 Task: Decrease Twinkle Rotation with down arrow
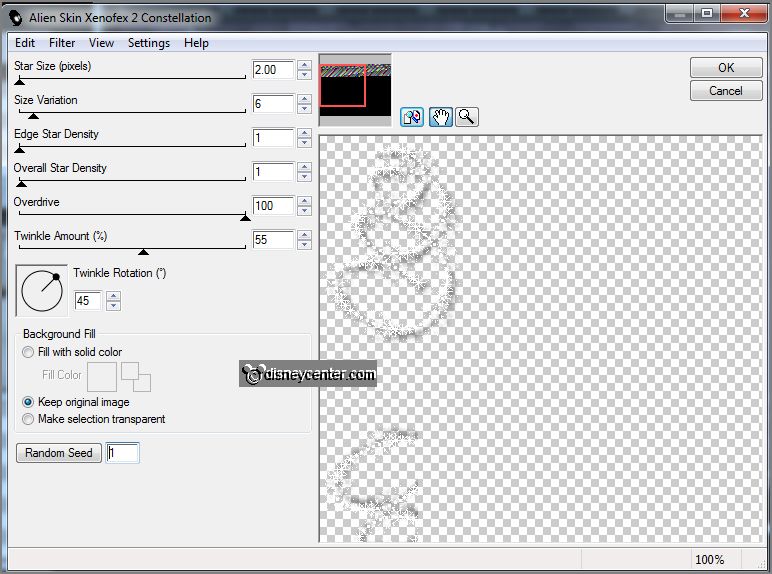click(113, 306)
